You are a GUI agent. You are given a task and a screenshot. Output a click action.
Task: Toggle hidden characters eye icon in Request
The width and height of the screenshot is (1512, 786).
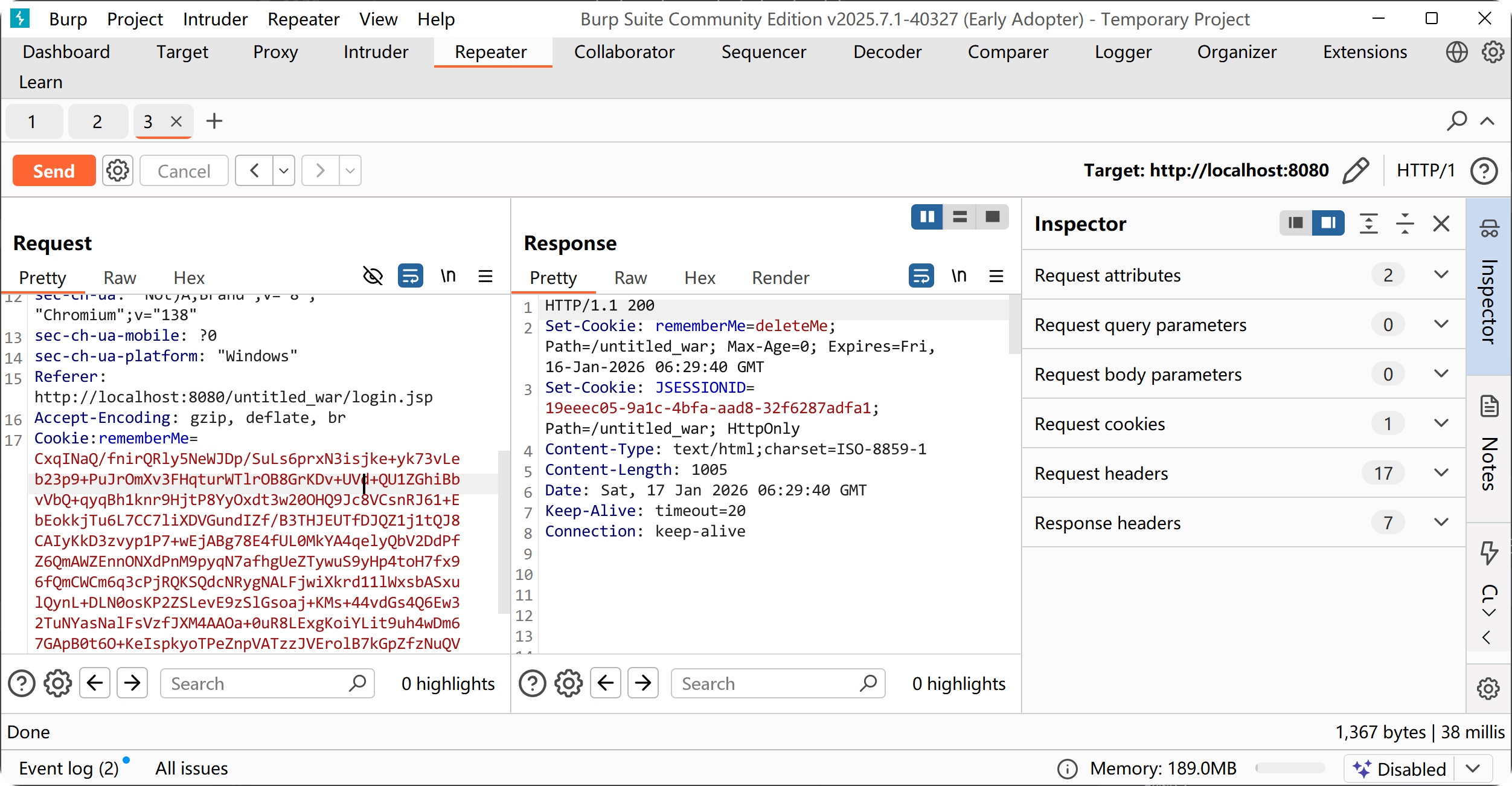point(373,276)
